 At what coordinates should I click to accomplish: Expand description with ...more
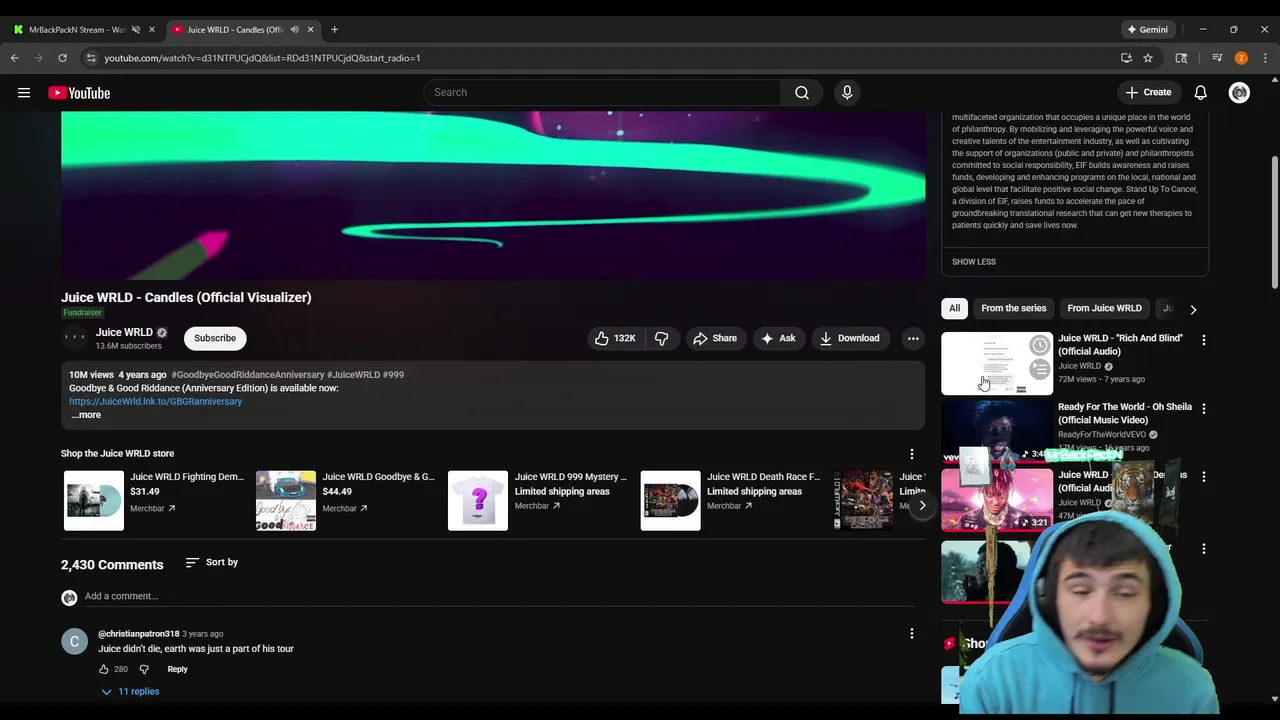pos(86,415)
